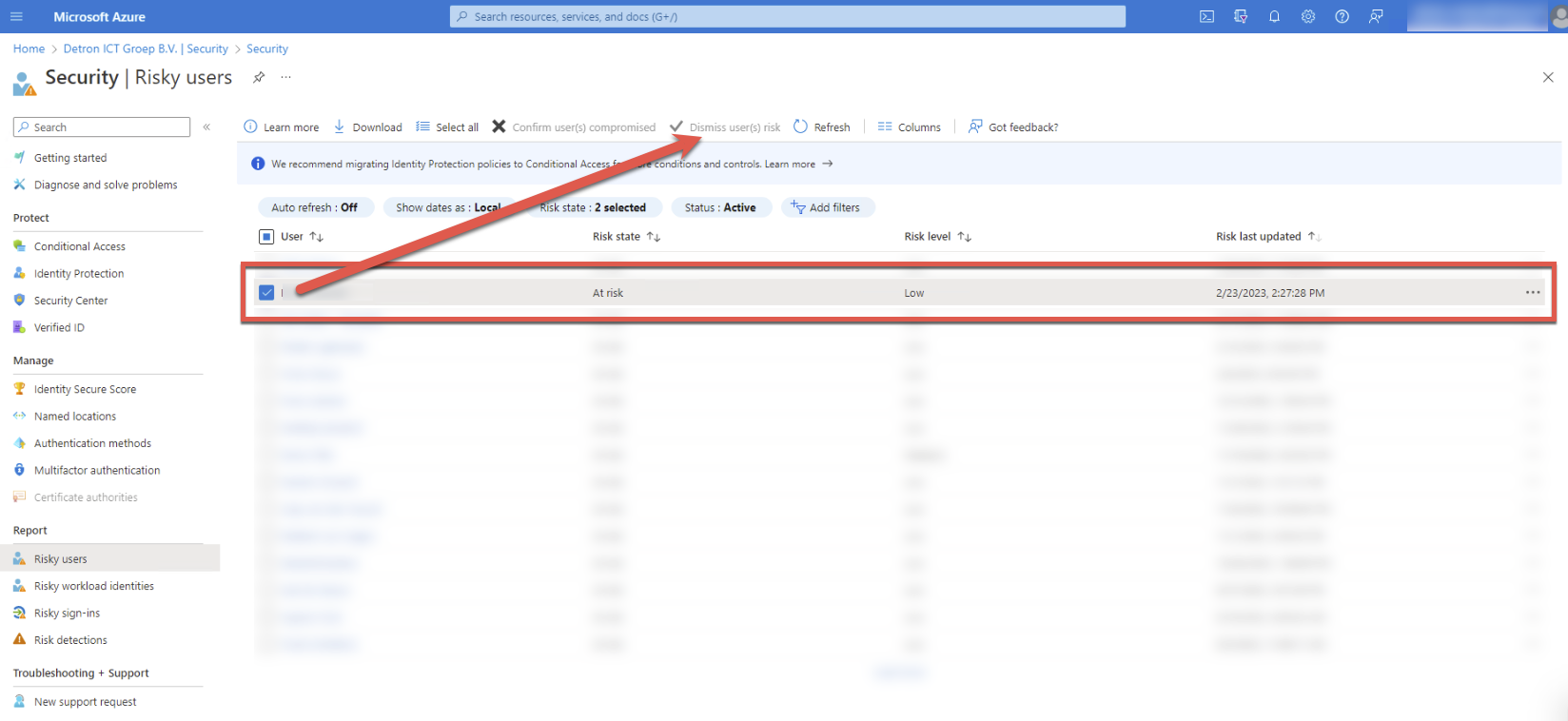This screenshot has height=721, width=1568.
Task: Open Risky sign-ins in the Report menu
Action: tap(67, 613)
